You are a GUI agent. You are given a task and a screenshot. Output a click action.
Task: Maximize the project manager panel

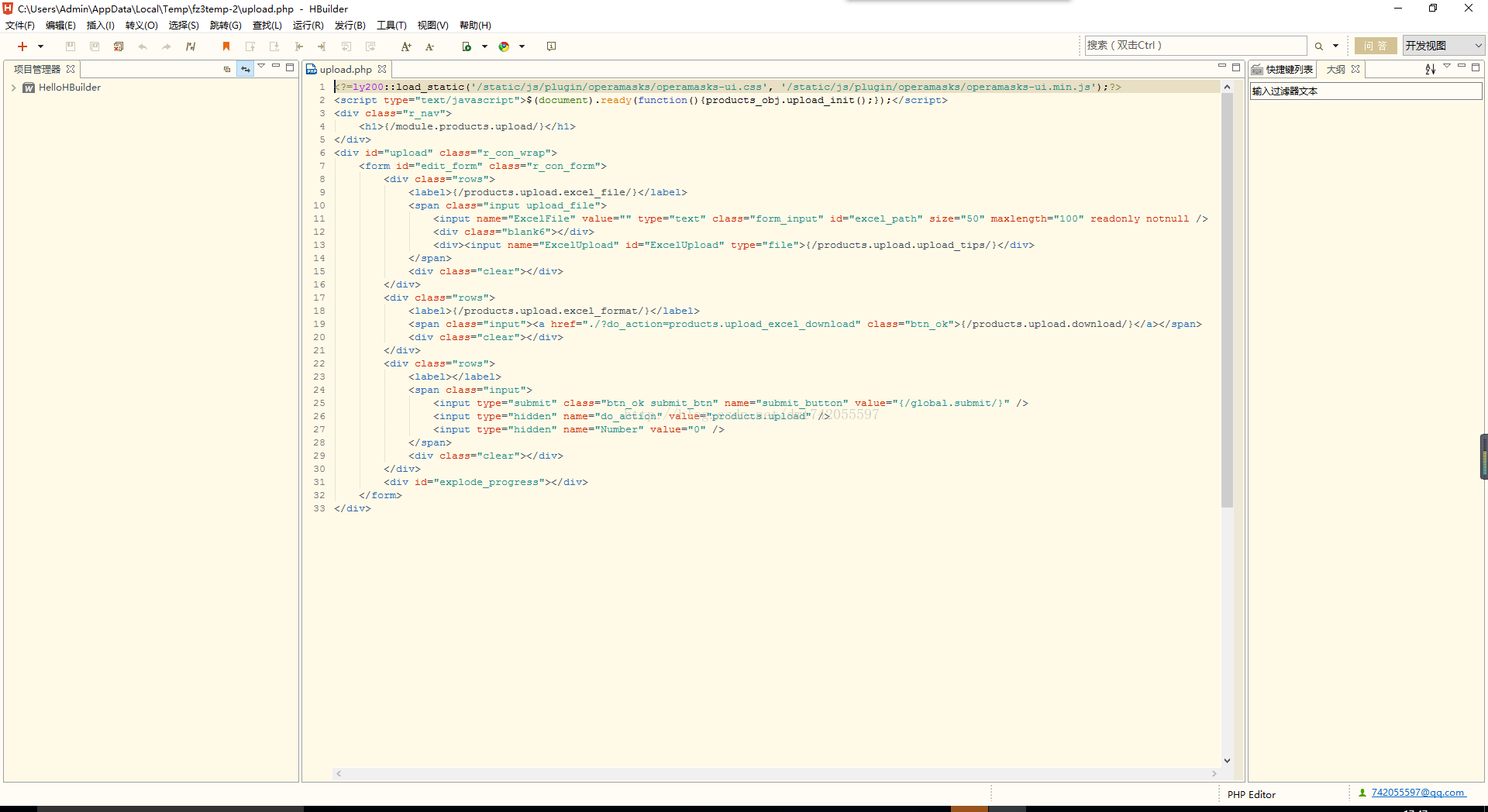(290, 67)
